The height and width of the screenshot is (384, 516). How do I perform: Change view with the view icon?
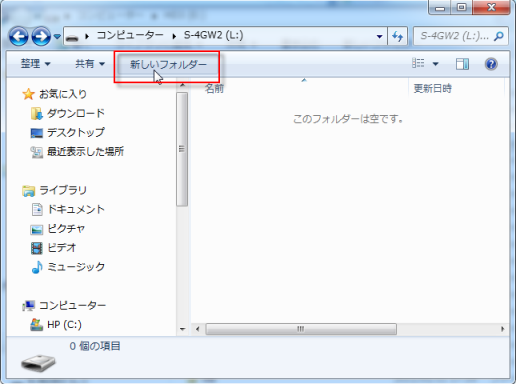pyautogui.click(x=418, y=63)
